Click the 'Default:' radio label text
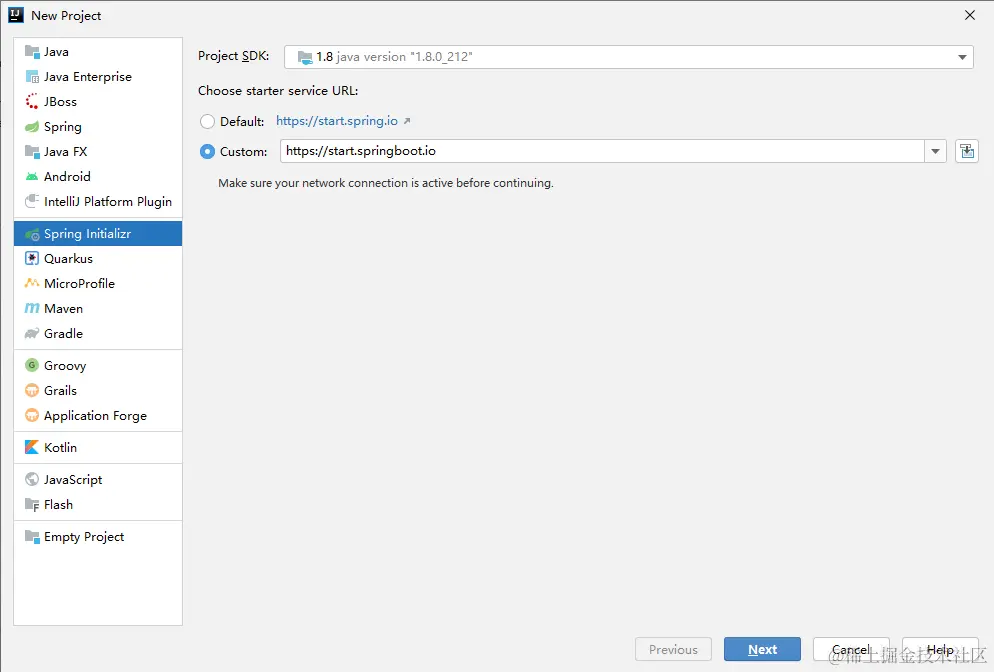The width and height of the screenshot is (994, 672). click(242, 122)
